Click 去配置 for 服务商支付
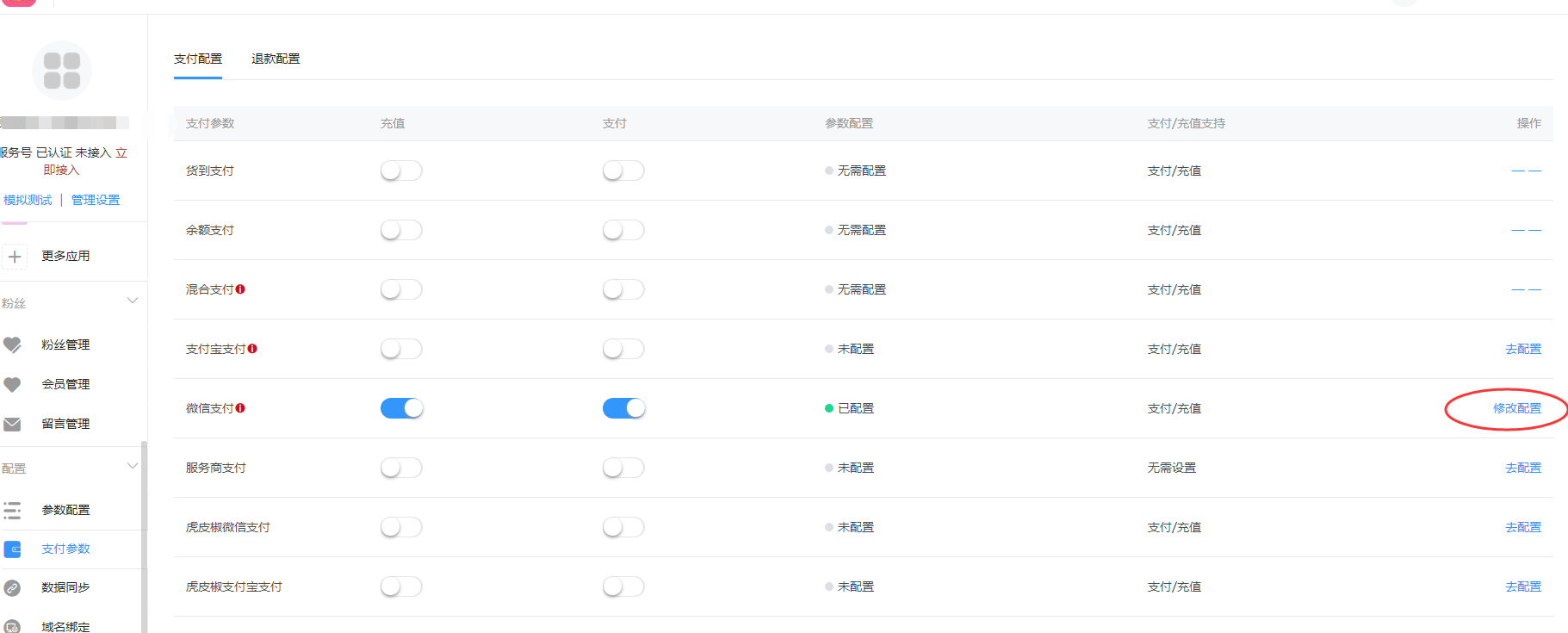1568x633 pixels. [x=1523, y=468]
